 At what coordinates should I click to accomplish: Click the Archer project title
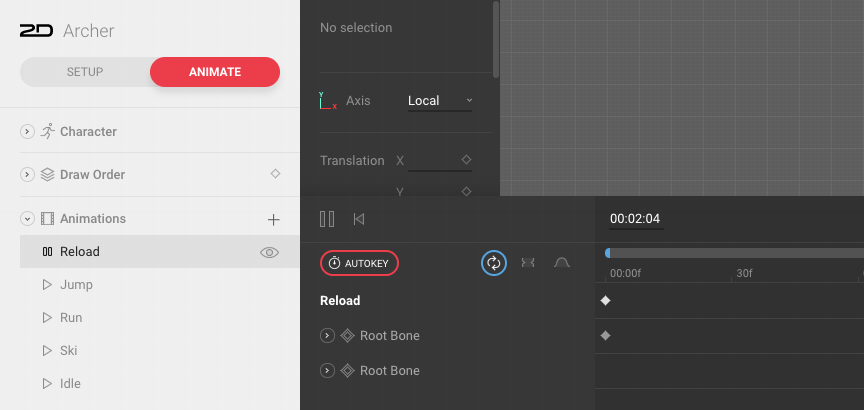pos(89,31)
